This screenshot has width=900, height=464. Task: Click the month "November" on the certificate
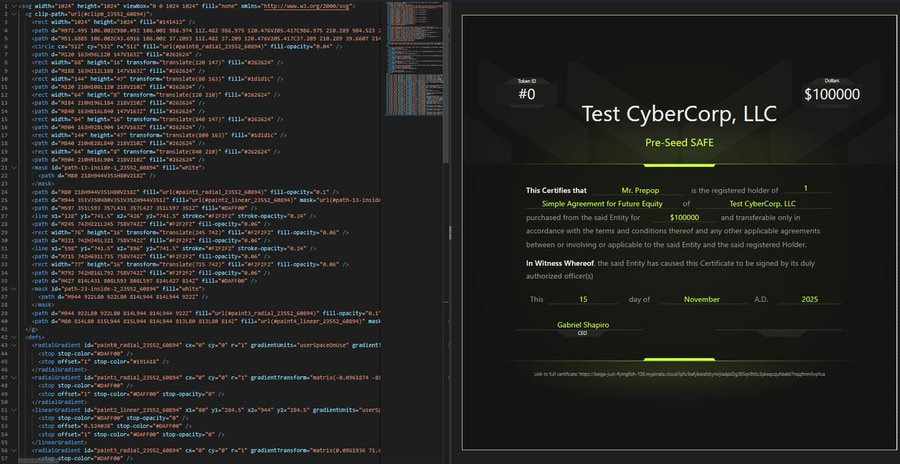[x=701, y=299]
